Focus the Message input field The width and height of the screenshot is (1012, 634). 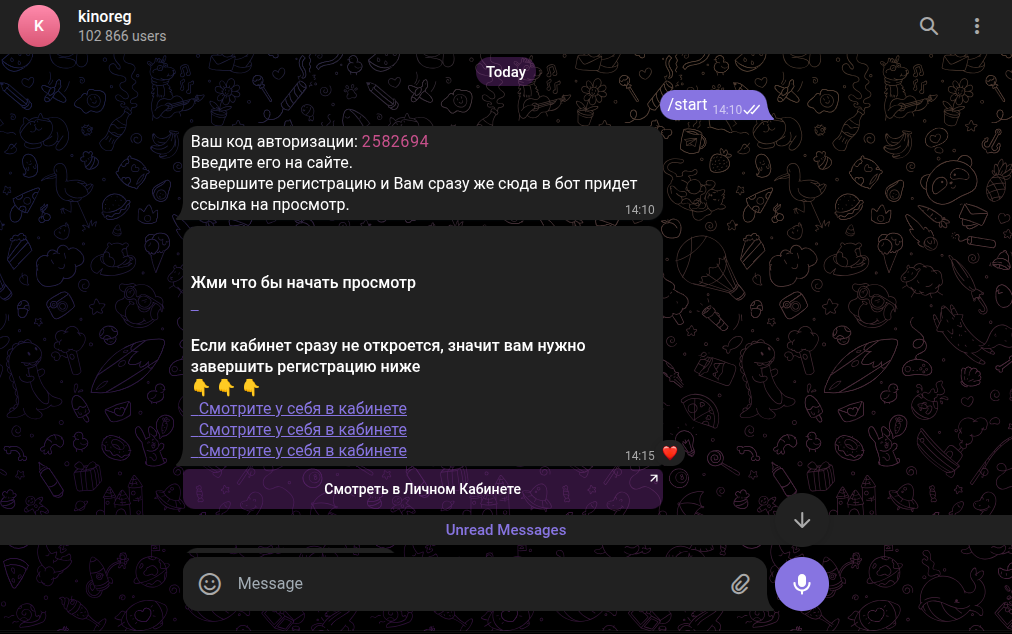476,584
